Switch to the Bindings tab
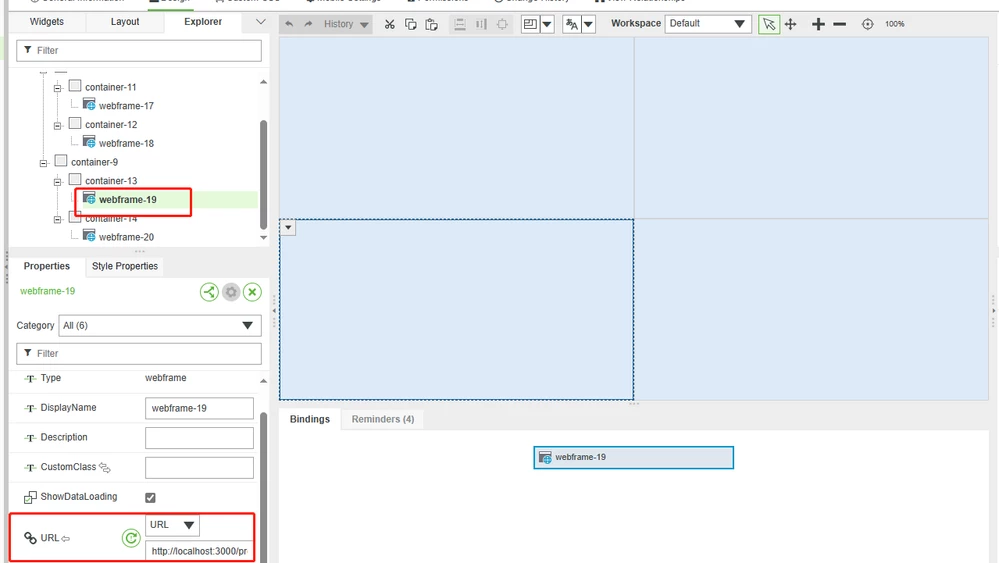This screenshot has height=563, width=999. 310,419
